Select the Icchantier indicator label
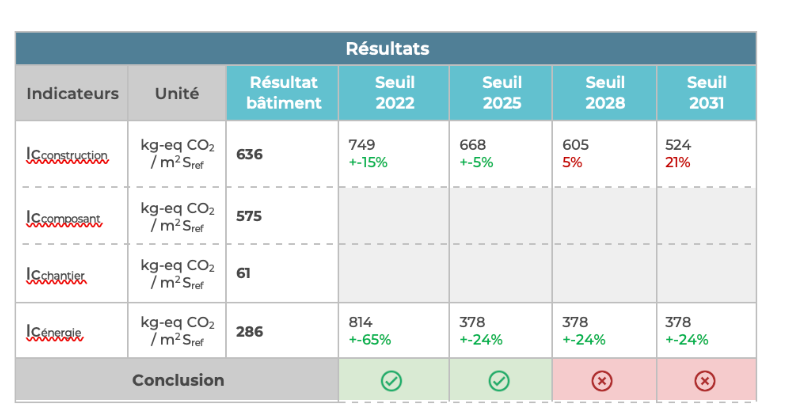This screenshot has width=785, height=415. point(56,275)
